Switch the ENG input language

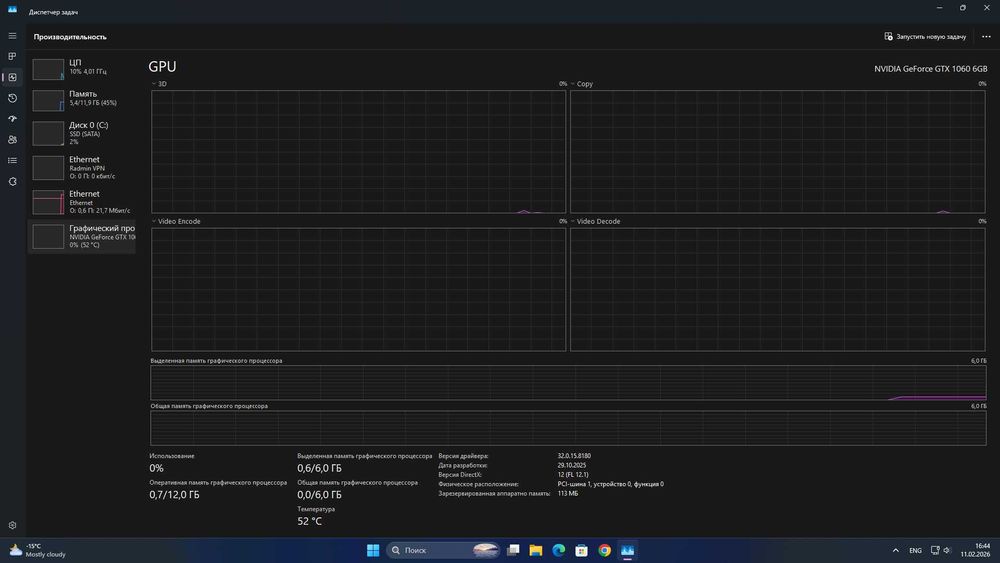tap(915, 550)
